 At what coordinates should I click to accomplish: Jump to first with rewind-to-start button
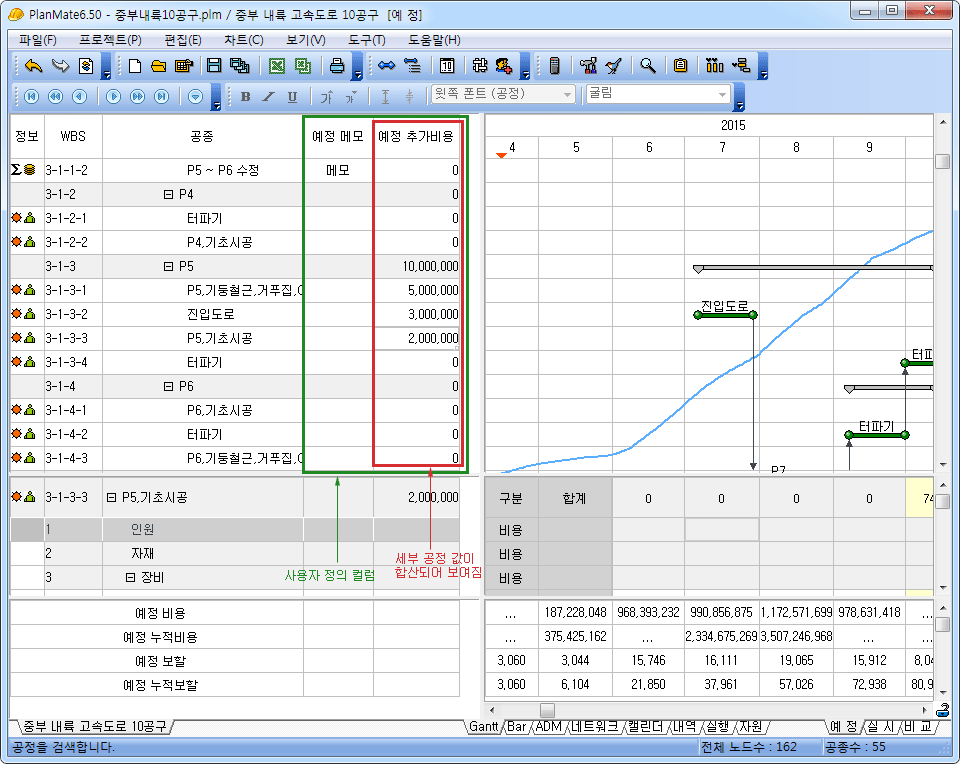click(x=31, y=96)
